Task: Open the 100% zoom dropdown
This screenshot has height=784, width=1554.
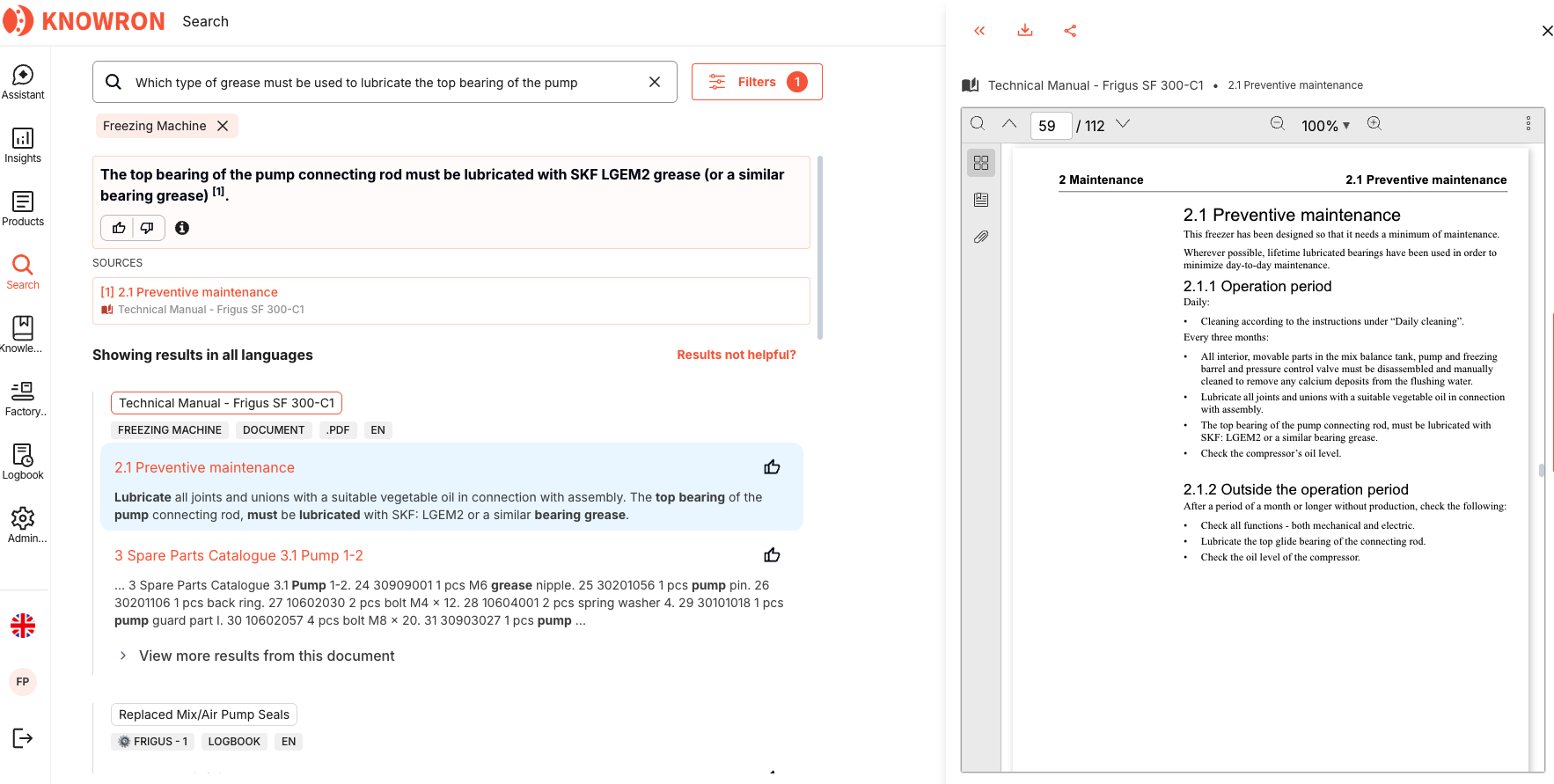Action: (1325, 126)
